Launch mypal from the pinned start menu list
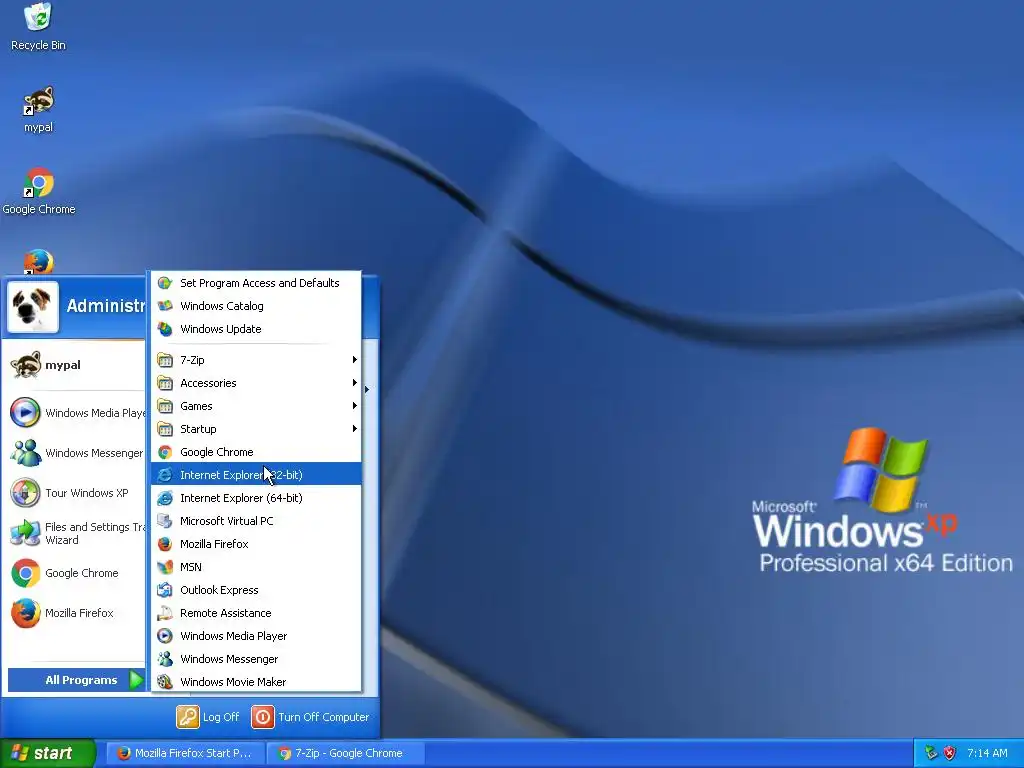Screen dimensions: 1024x768 coord(75,365)
